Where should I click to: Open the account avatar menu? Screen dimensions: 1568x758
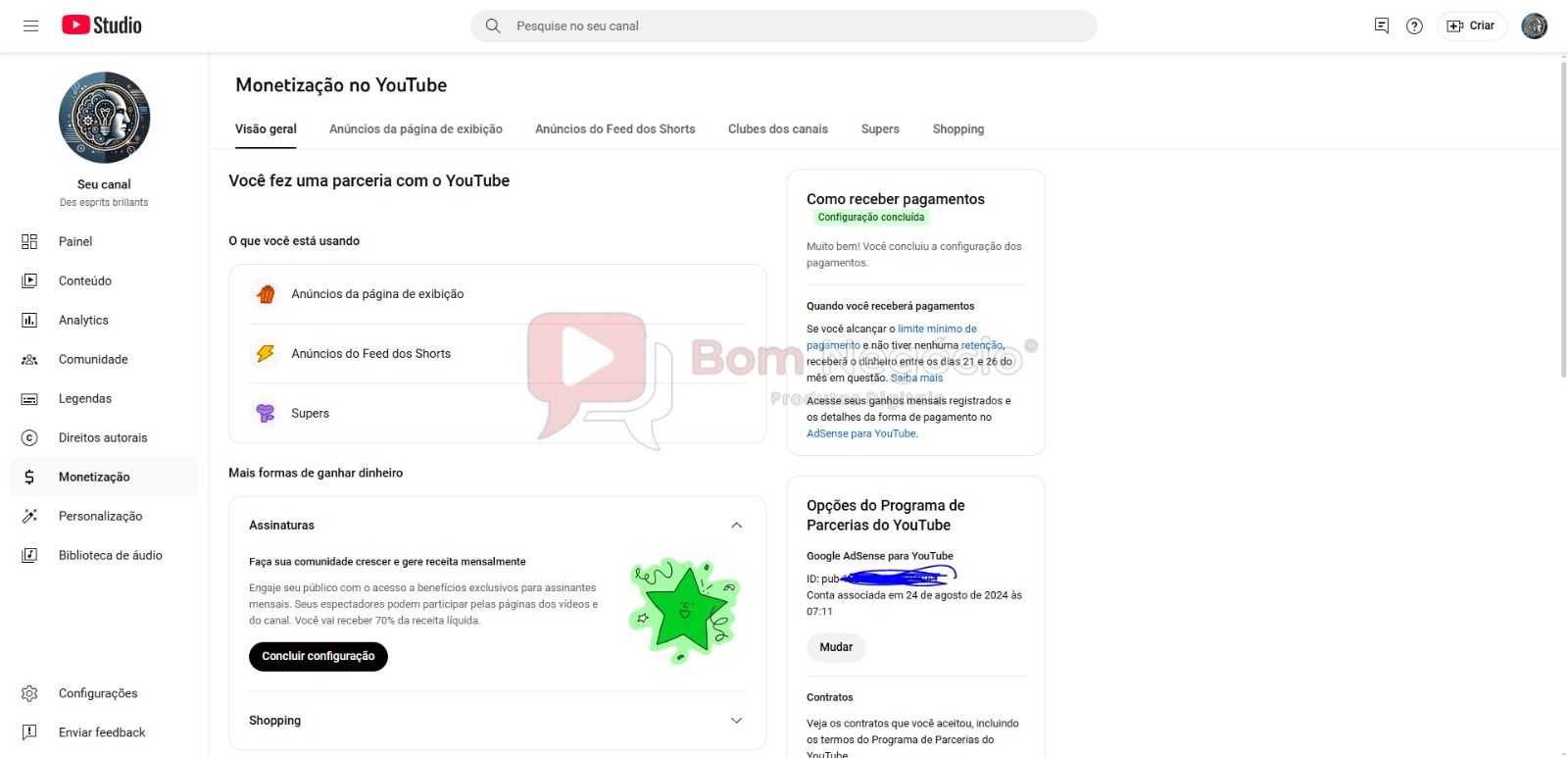(1534, 25)
